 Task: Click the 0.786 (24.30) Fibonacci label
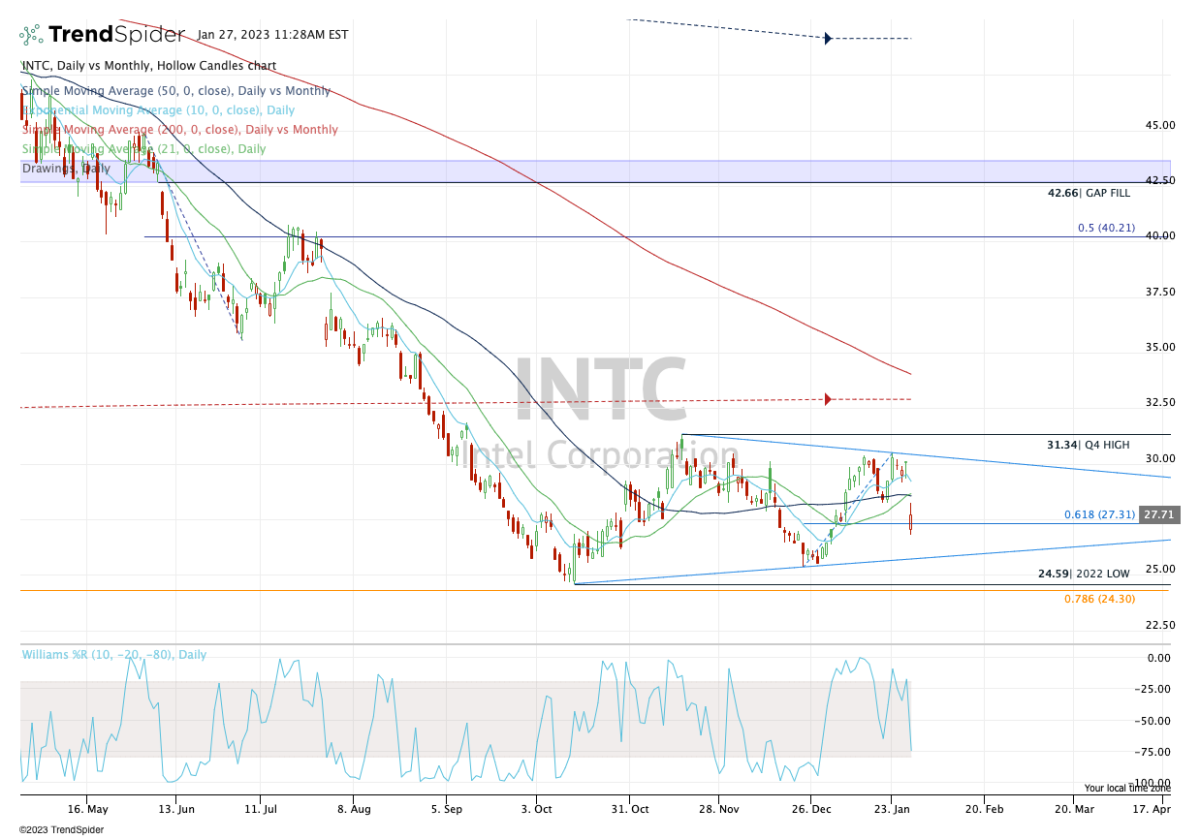click(1099, 598)
